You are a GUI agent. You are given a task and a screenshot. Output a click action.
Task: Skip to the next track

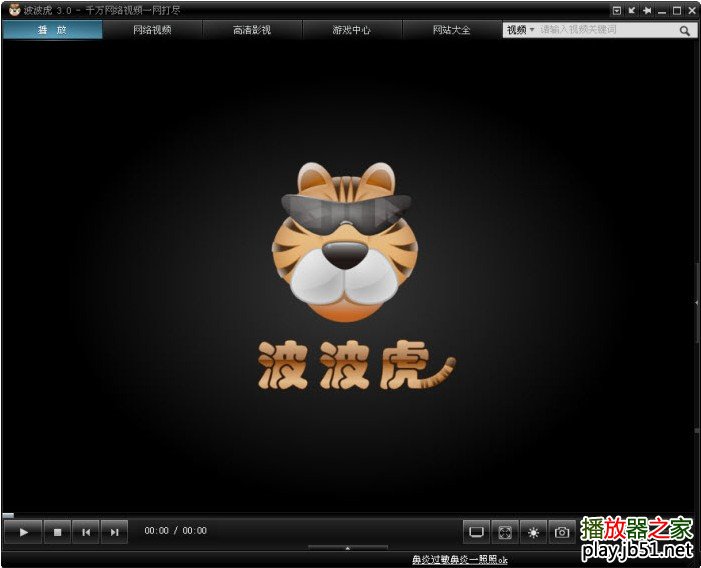point(114,532)
